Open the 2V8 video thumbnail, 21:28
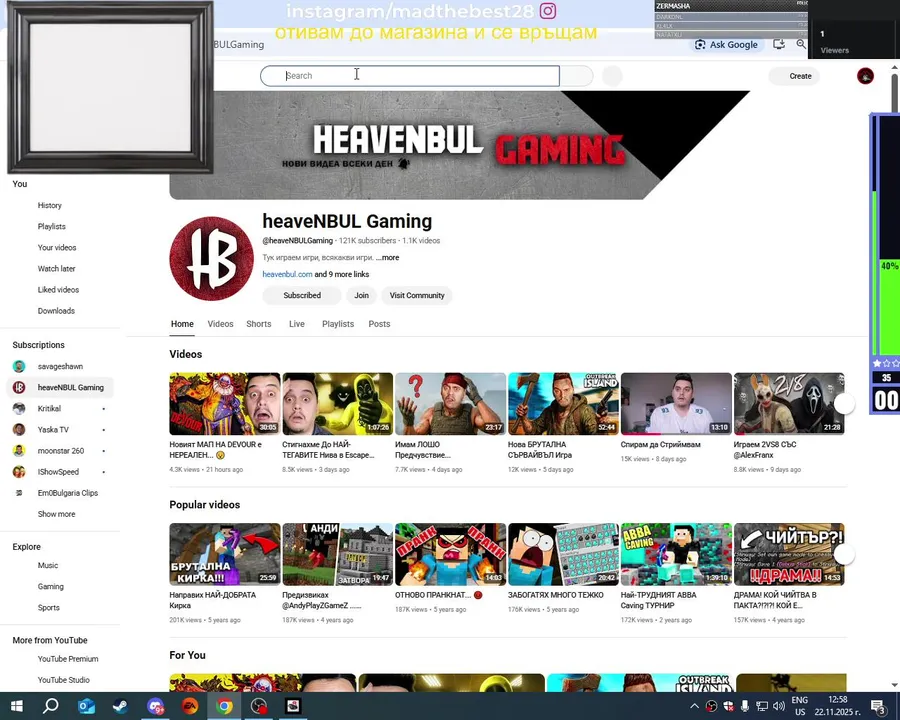 [789, 404]
